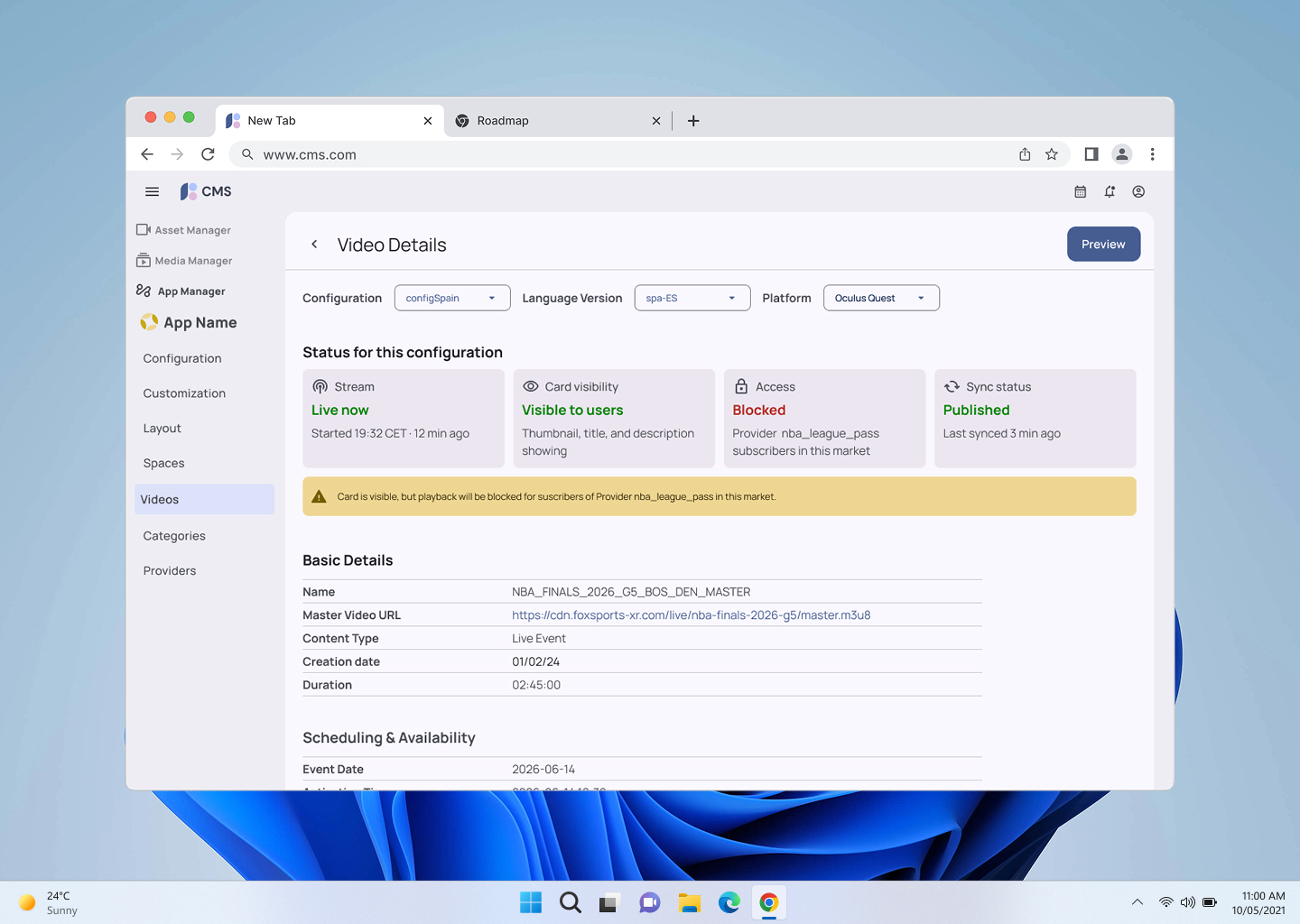This screenshot has height=924, width=1300.
Task: Click the browser forward arrow
Action: [x=177, y=154]
